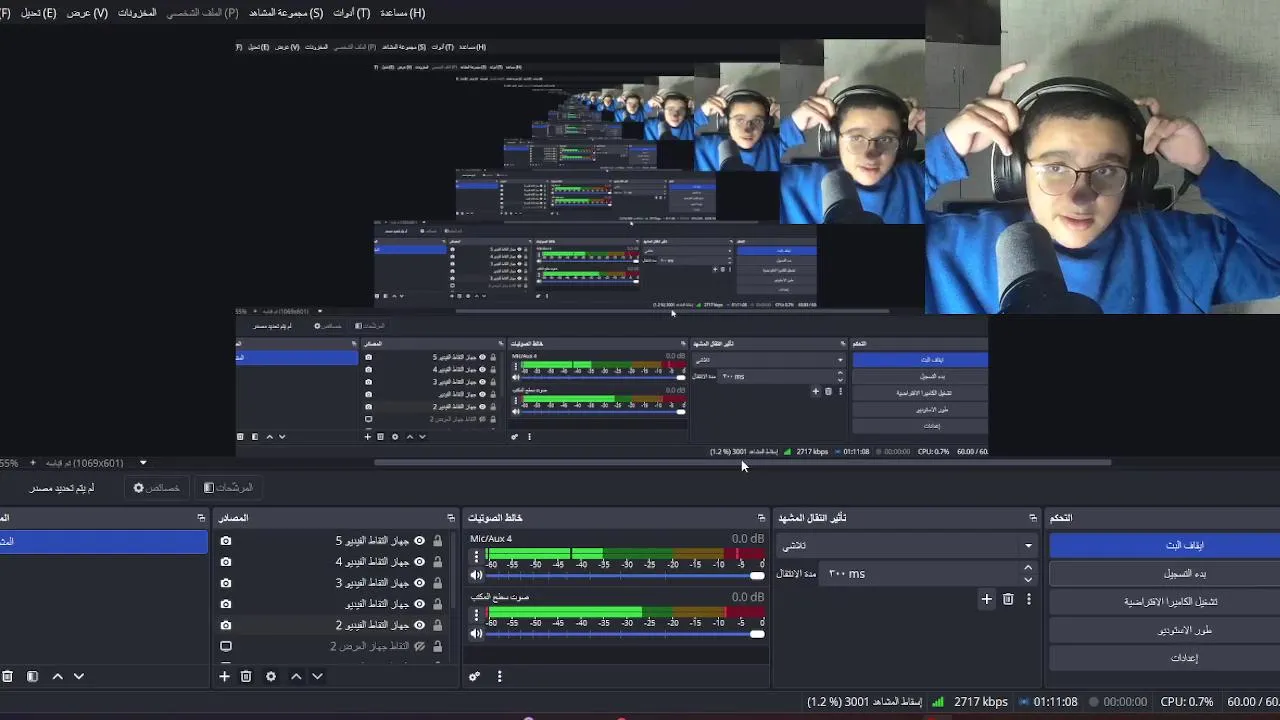Screen dimensions: 1280x720
Task: Hide جهاز التقاط الفيديو 4 with eye icon
Action: [420, 562]
